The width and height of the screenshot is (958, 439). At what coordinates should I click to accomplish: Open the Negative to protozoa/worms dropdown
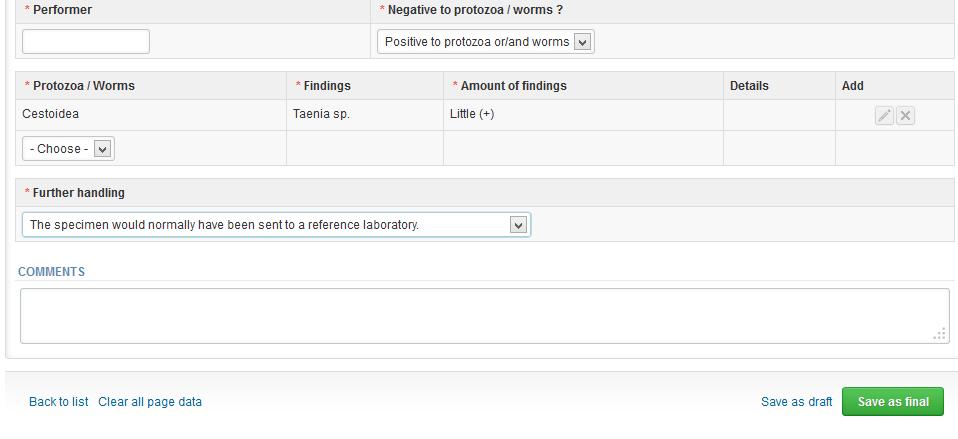tap(486, 42)
